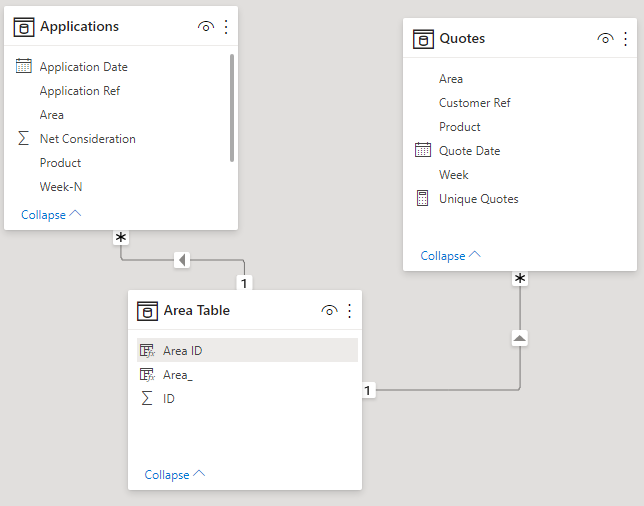Select filter direction arrow on Applications relationship
The height and width of the screenshot is (506, 644).
click(182, 260)
